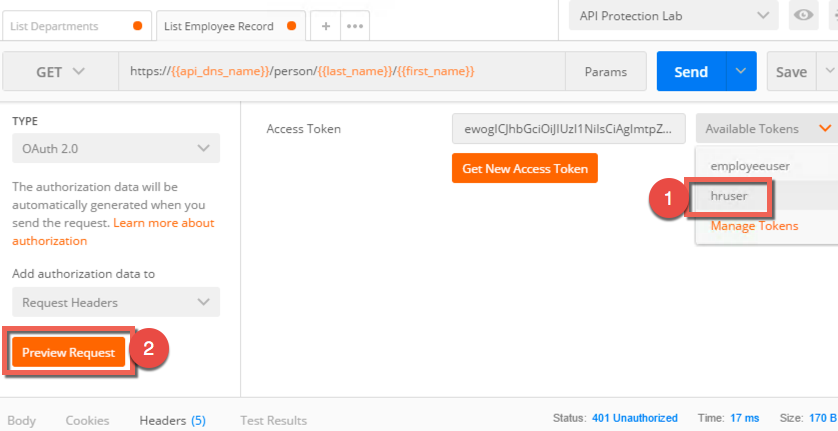Open a new request tab with plus icon
838x431 pixels.
coord(325,26)
